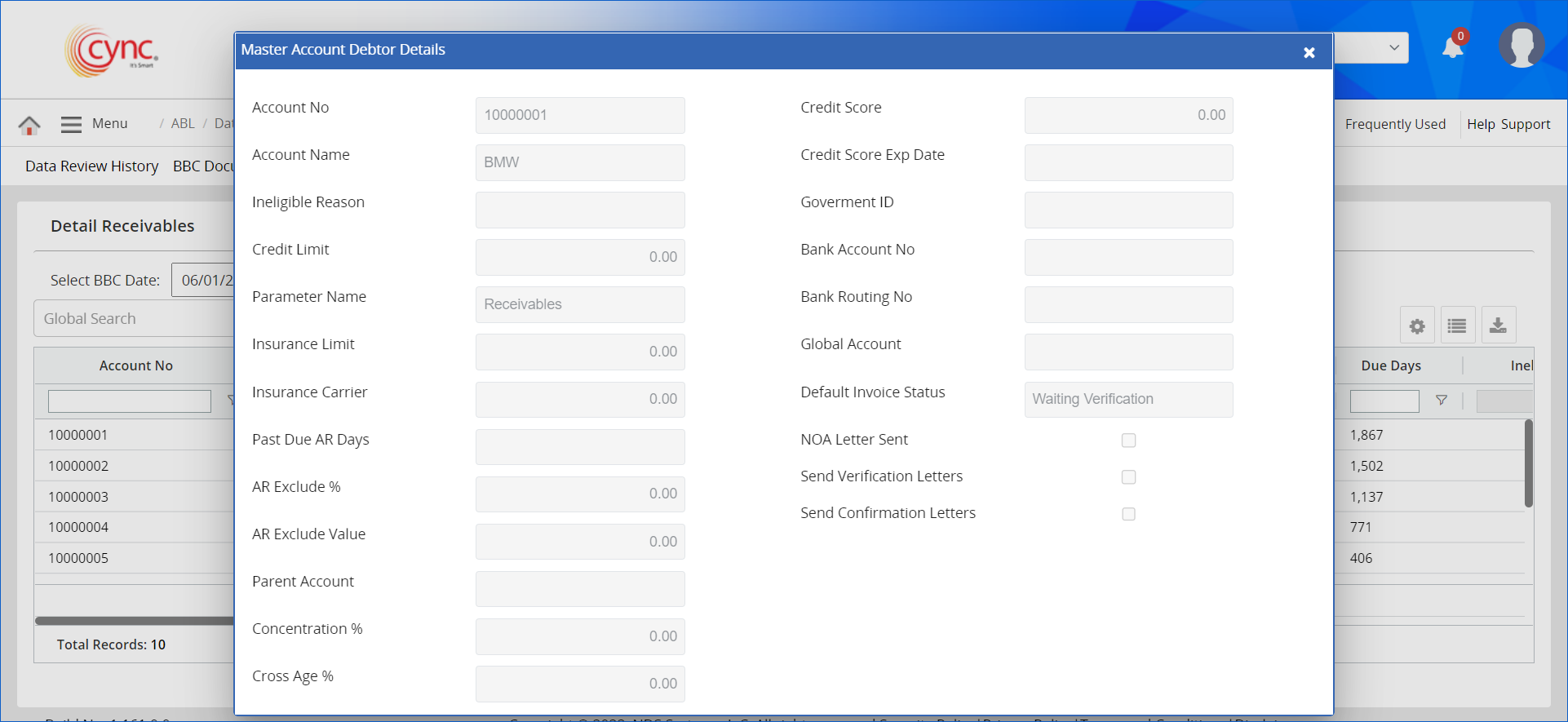This screenshot has height=722, width=1568.
Task: Click the user profile avatar
Action: [x=1521, y=46]
